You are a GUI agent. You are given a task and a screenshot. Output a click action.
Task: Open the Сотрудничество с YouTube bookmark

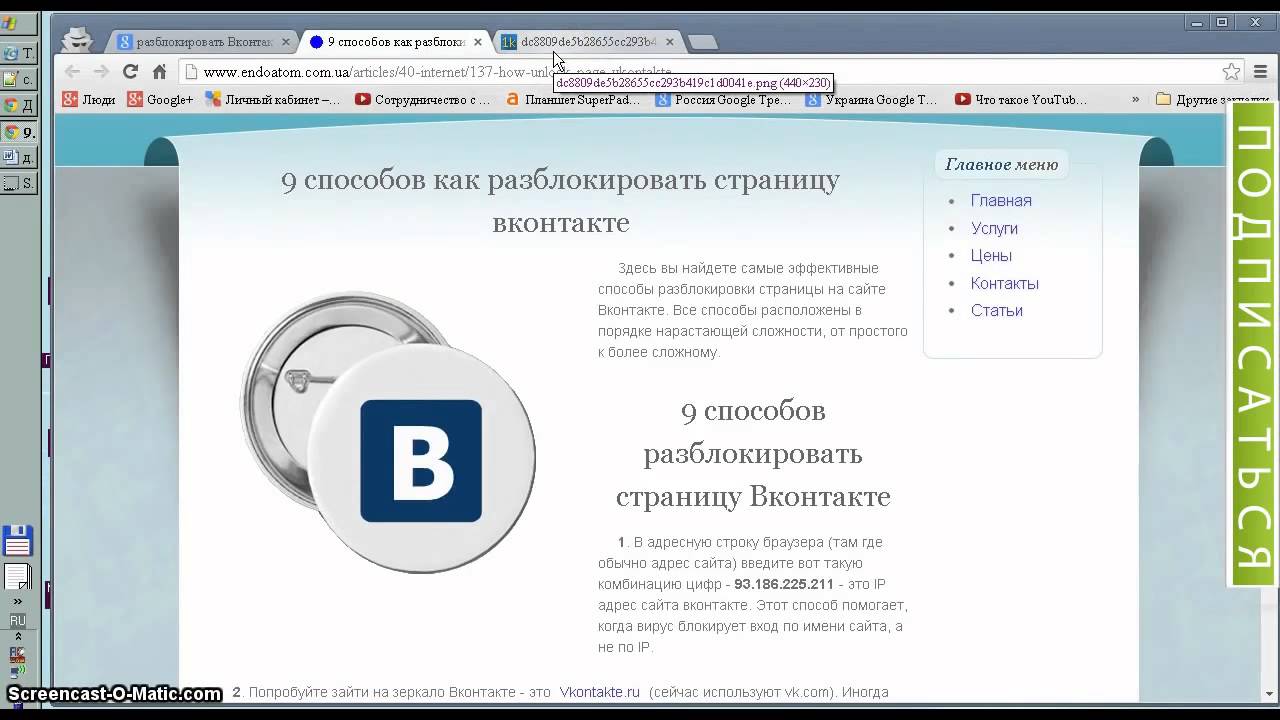(423, 99)
